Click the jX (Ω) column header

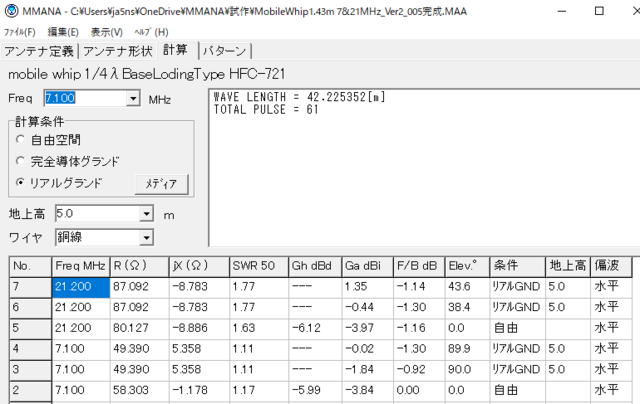[199, 266]
